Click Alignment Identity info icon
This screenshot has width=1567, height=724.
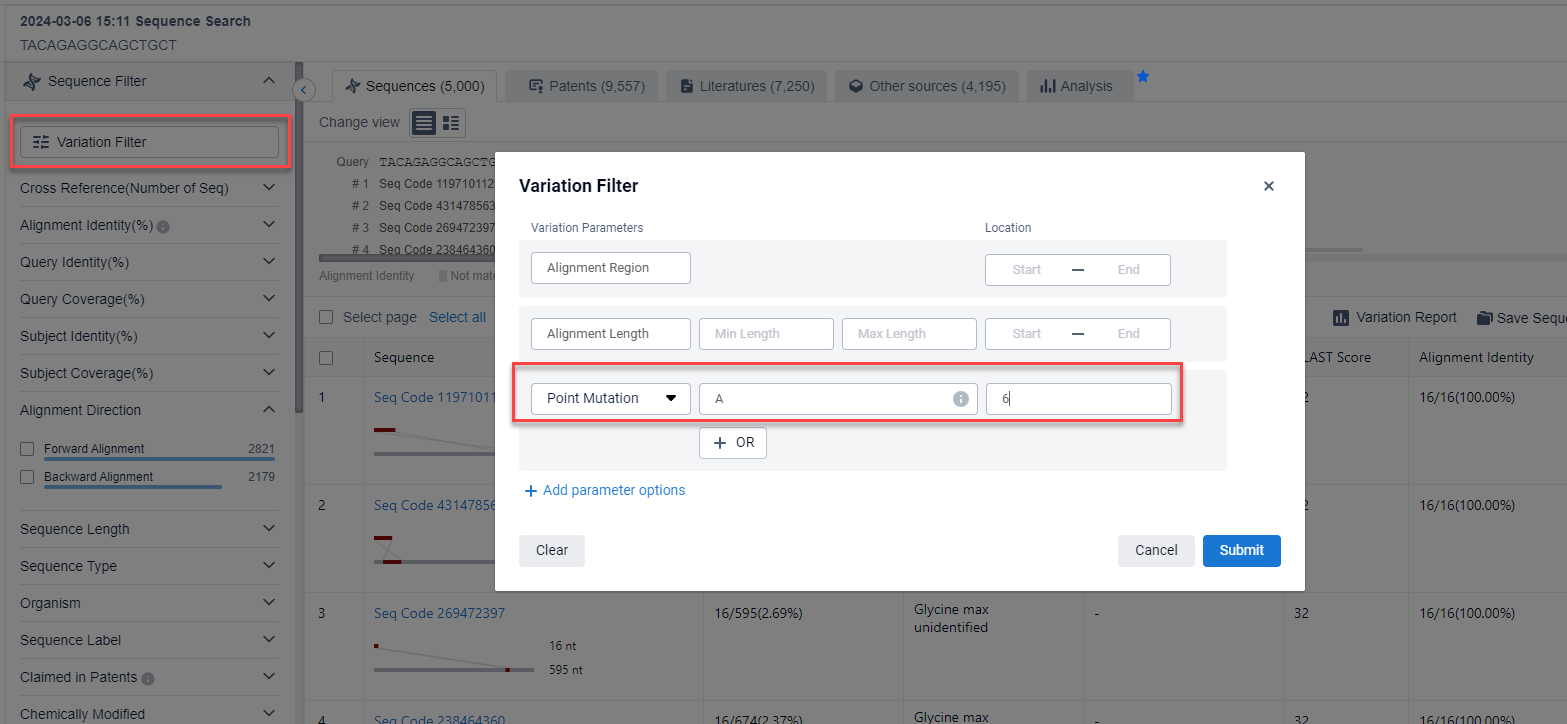click(163, 227)
